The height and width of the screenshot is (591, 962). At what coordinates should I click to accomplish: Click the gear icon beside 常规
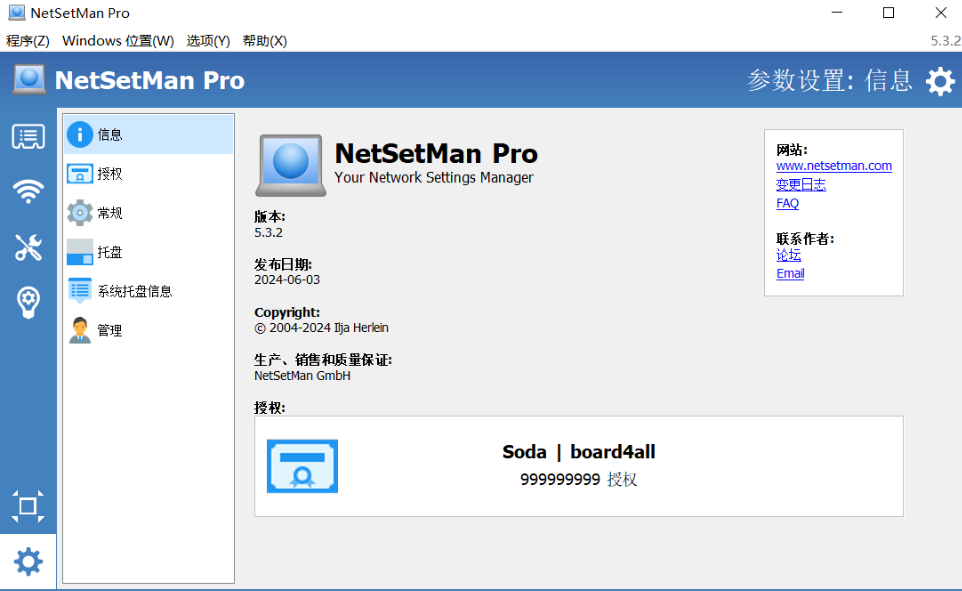pos(80,213)
